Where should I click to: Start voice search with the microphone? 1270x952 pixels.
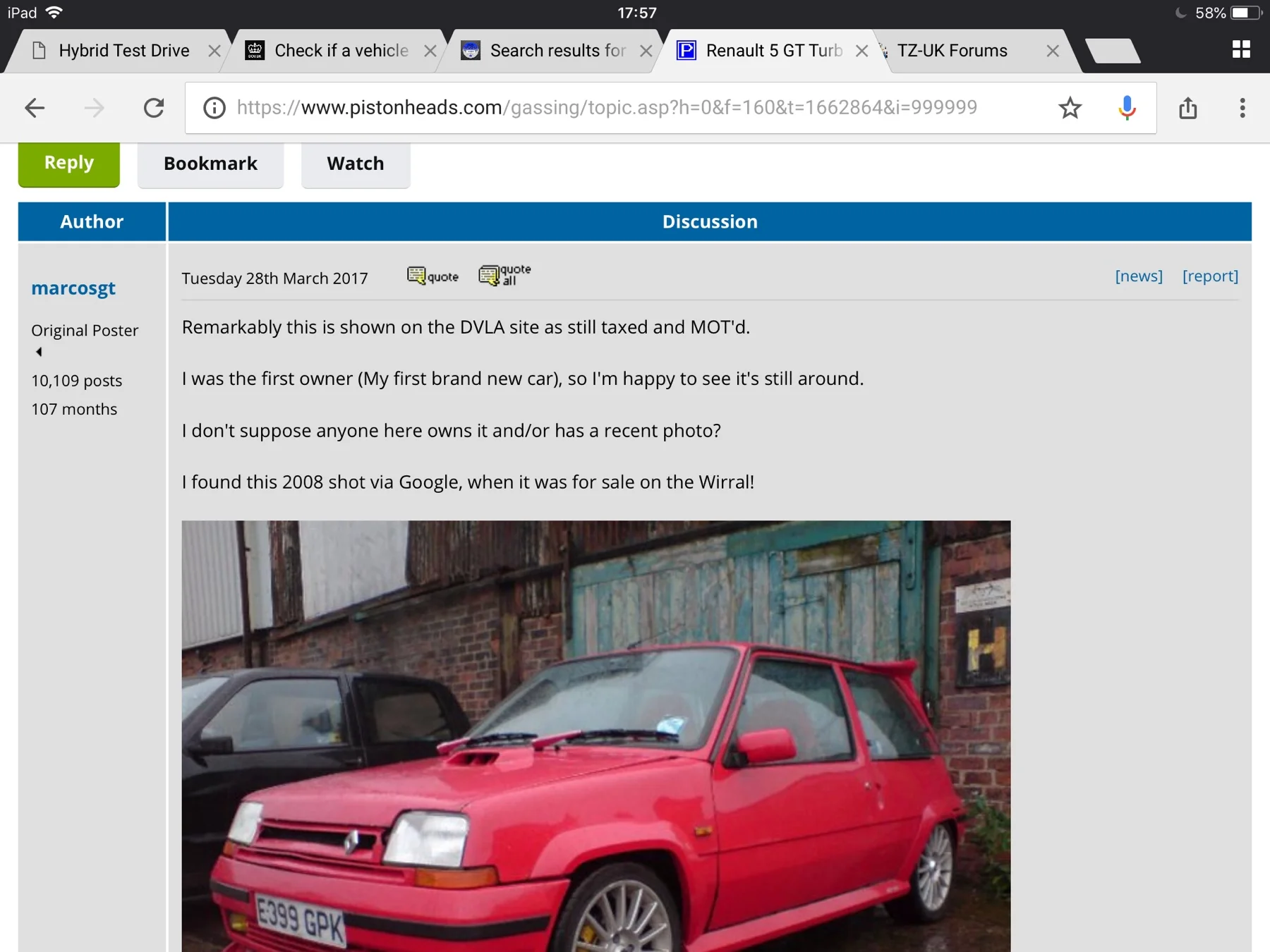coord(1127,108)
